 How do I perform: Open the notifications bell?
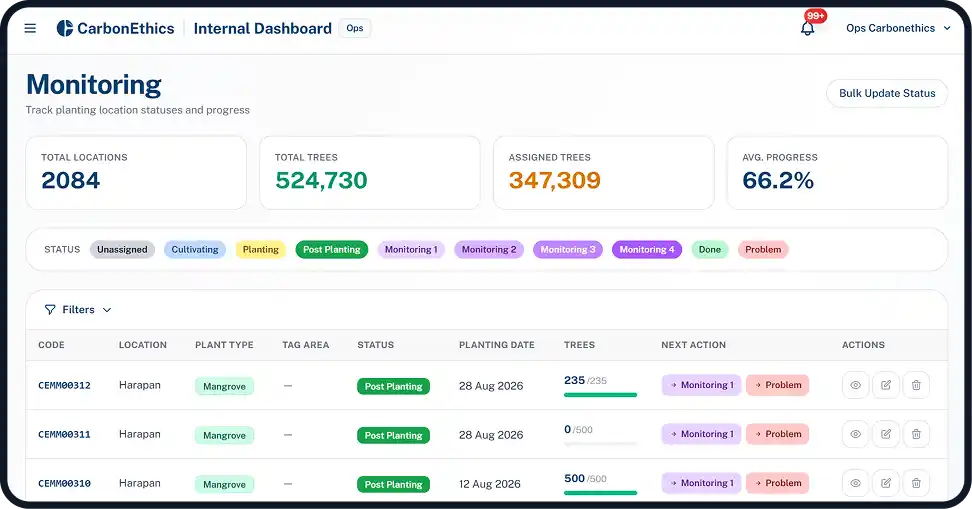[807, 29]
